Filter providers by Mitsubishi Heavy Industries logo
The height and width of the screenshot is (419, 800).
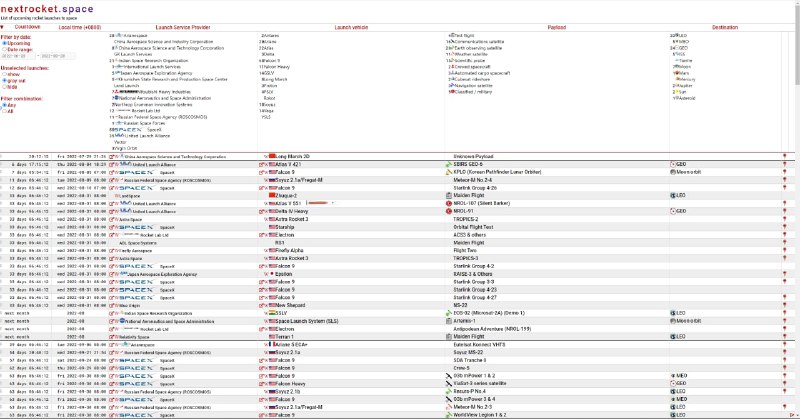click(128, 92)
